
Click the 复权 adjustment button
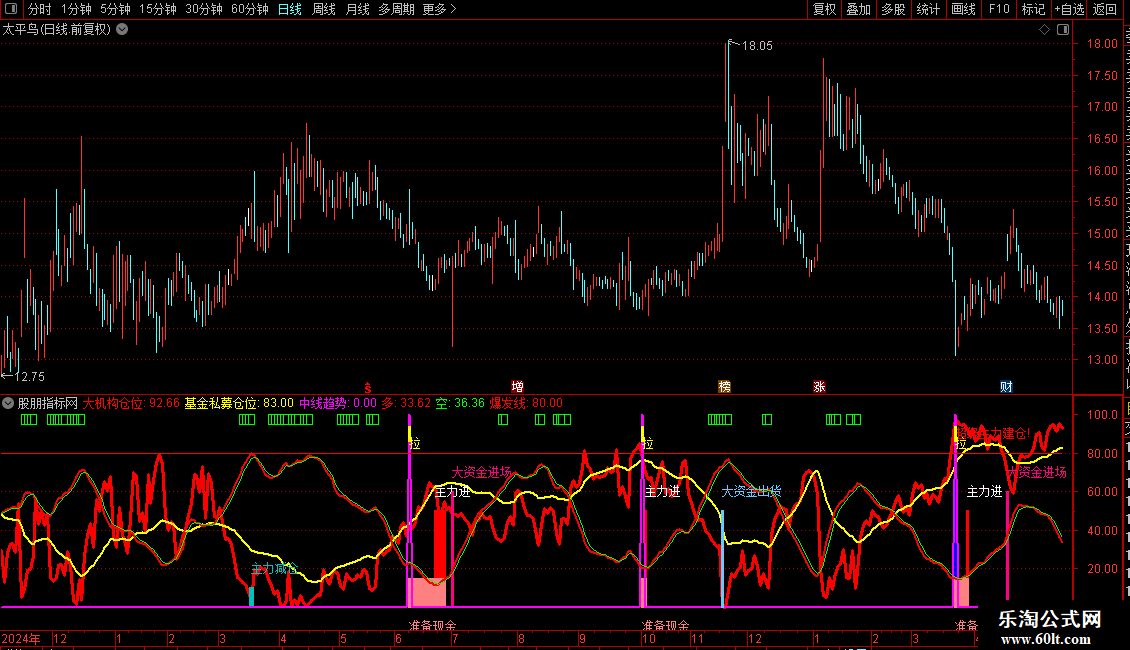tap(824, 9)
